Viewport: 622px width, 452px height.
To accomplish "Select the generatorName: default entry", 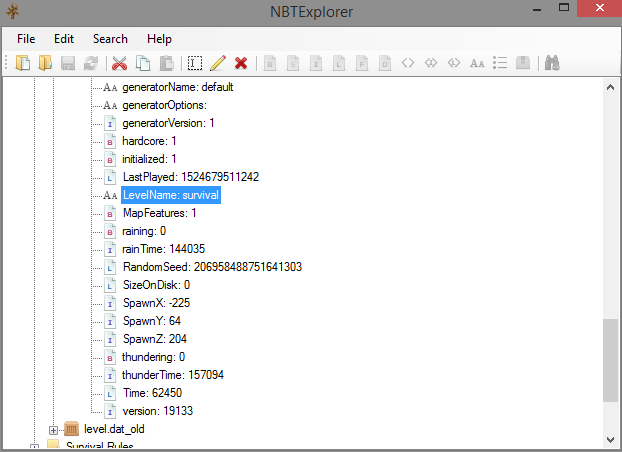I will (177, 87).
